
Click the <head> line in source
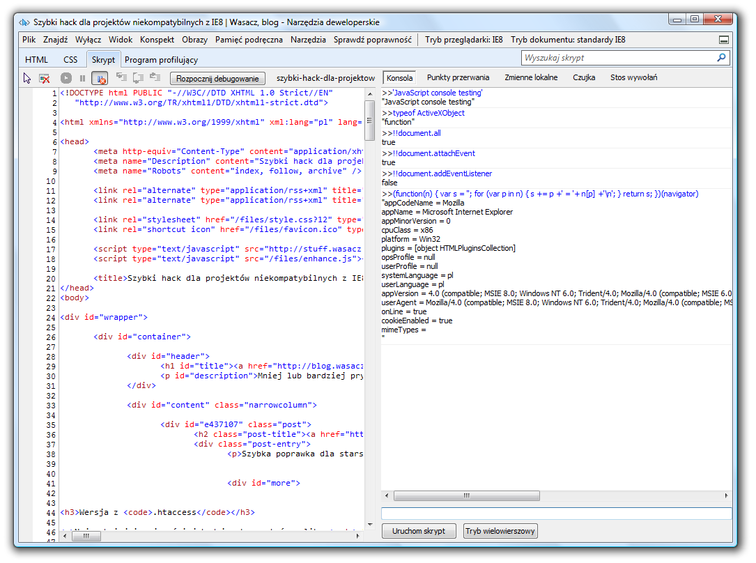[x=75, y=142]
